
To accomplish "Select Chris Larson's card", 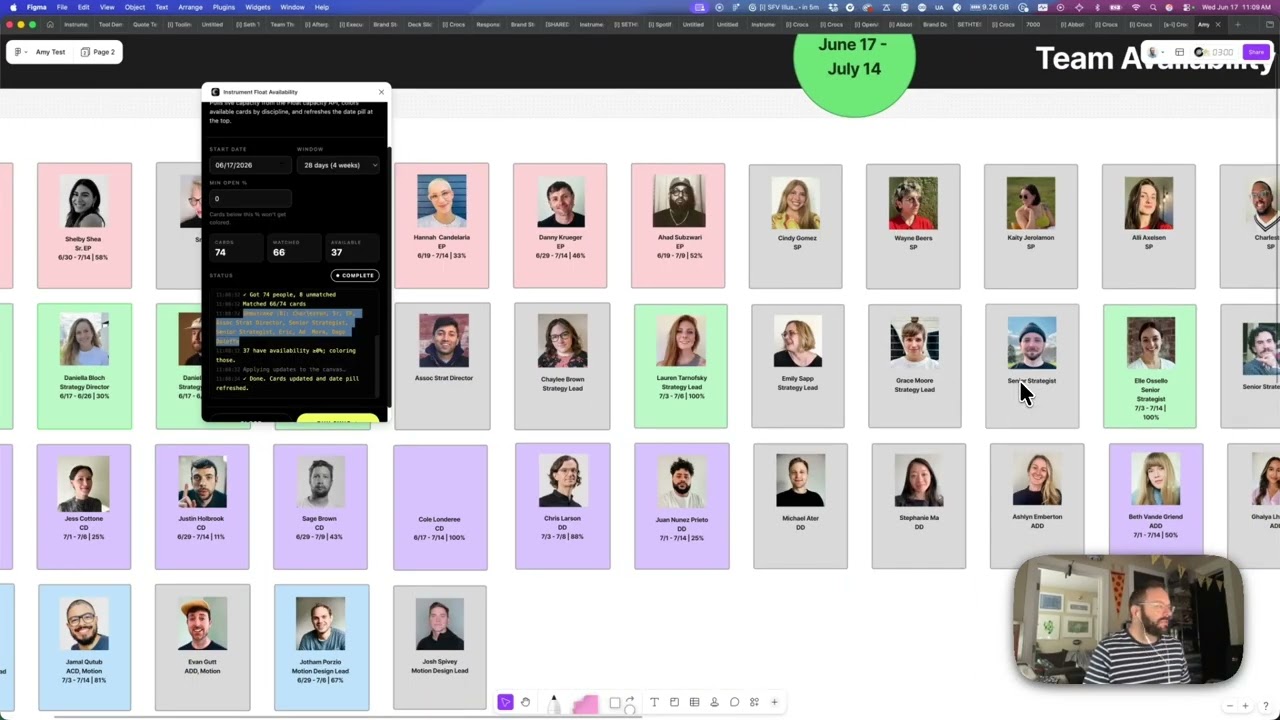I will [562, 507].
